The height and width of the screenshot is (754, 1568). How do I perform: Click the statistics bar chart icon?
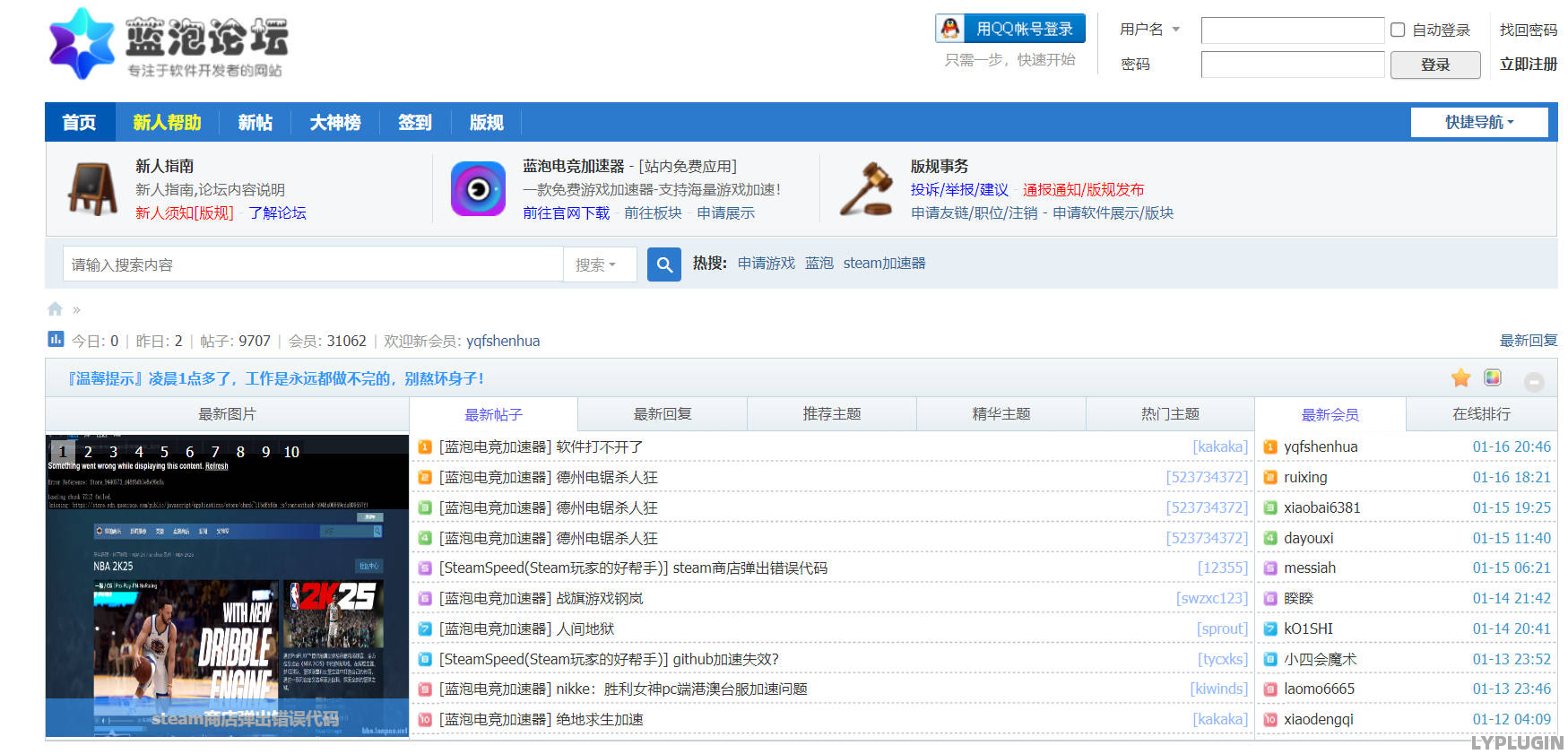coord(56,339)
